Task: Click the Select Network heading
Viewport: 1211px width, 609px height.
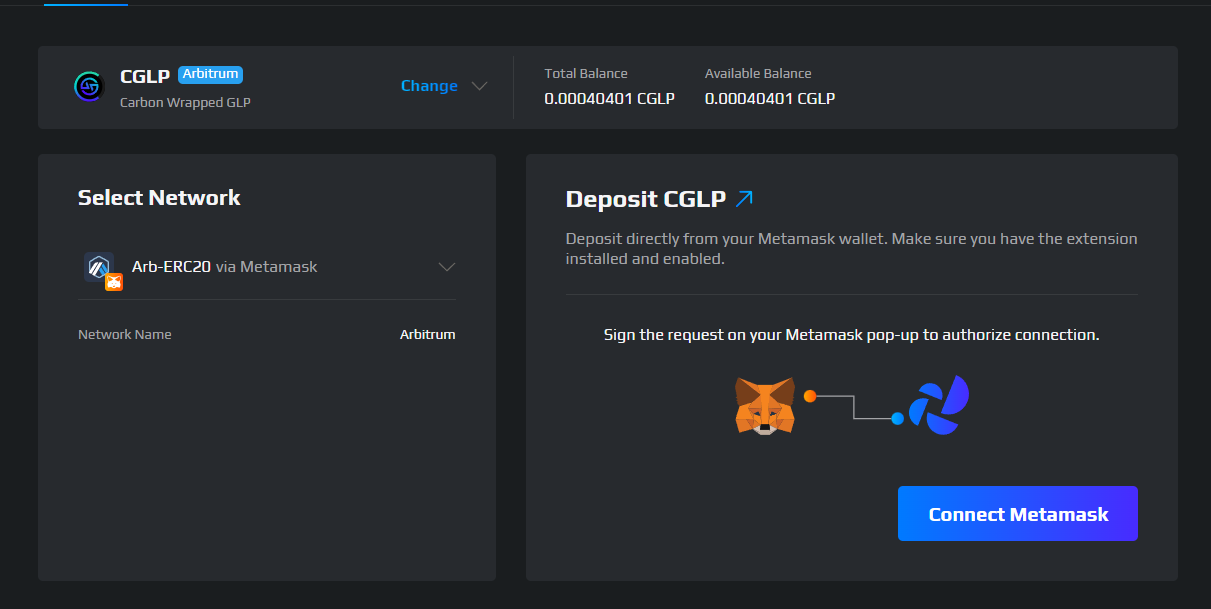Action: [x=159, y=198]
